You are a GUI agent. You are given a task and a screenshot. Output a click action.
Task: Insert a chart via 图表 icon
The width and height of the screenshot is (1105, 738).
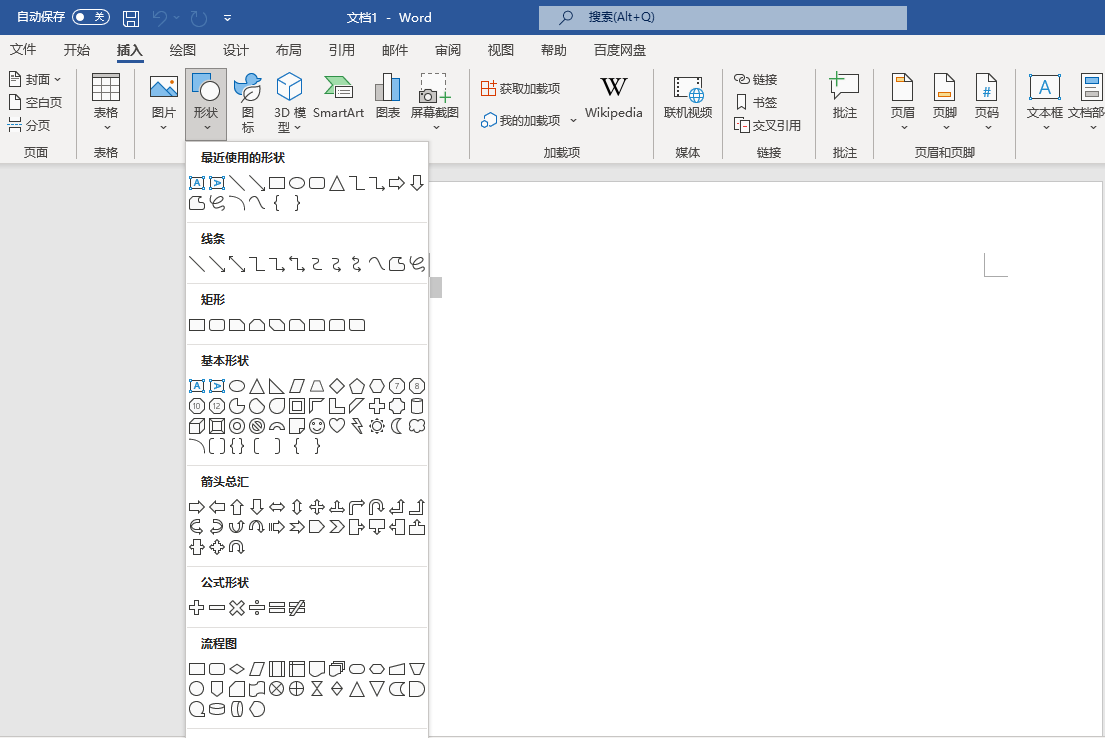click(x=388, y=99)
